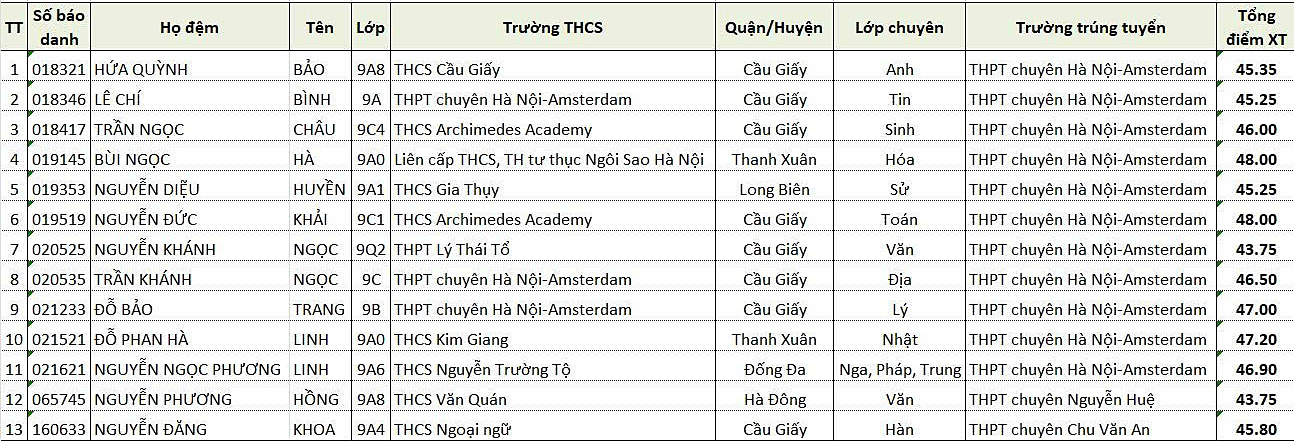
Task: Select the 'Họ đệm' header cell
Action: pos(190,27)
